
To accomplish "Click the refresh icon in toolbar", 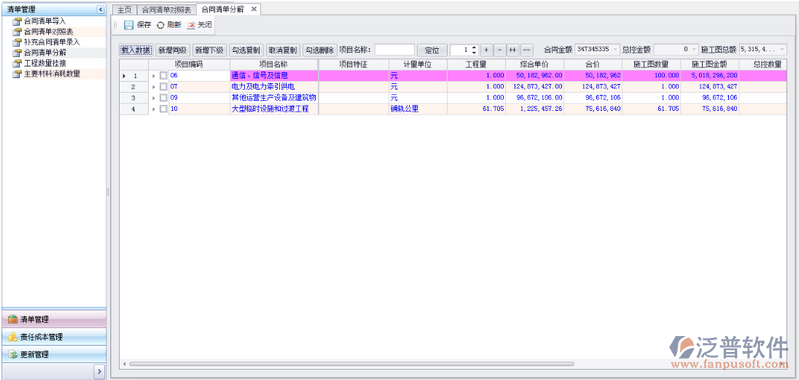I will point(161,25).
